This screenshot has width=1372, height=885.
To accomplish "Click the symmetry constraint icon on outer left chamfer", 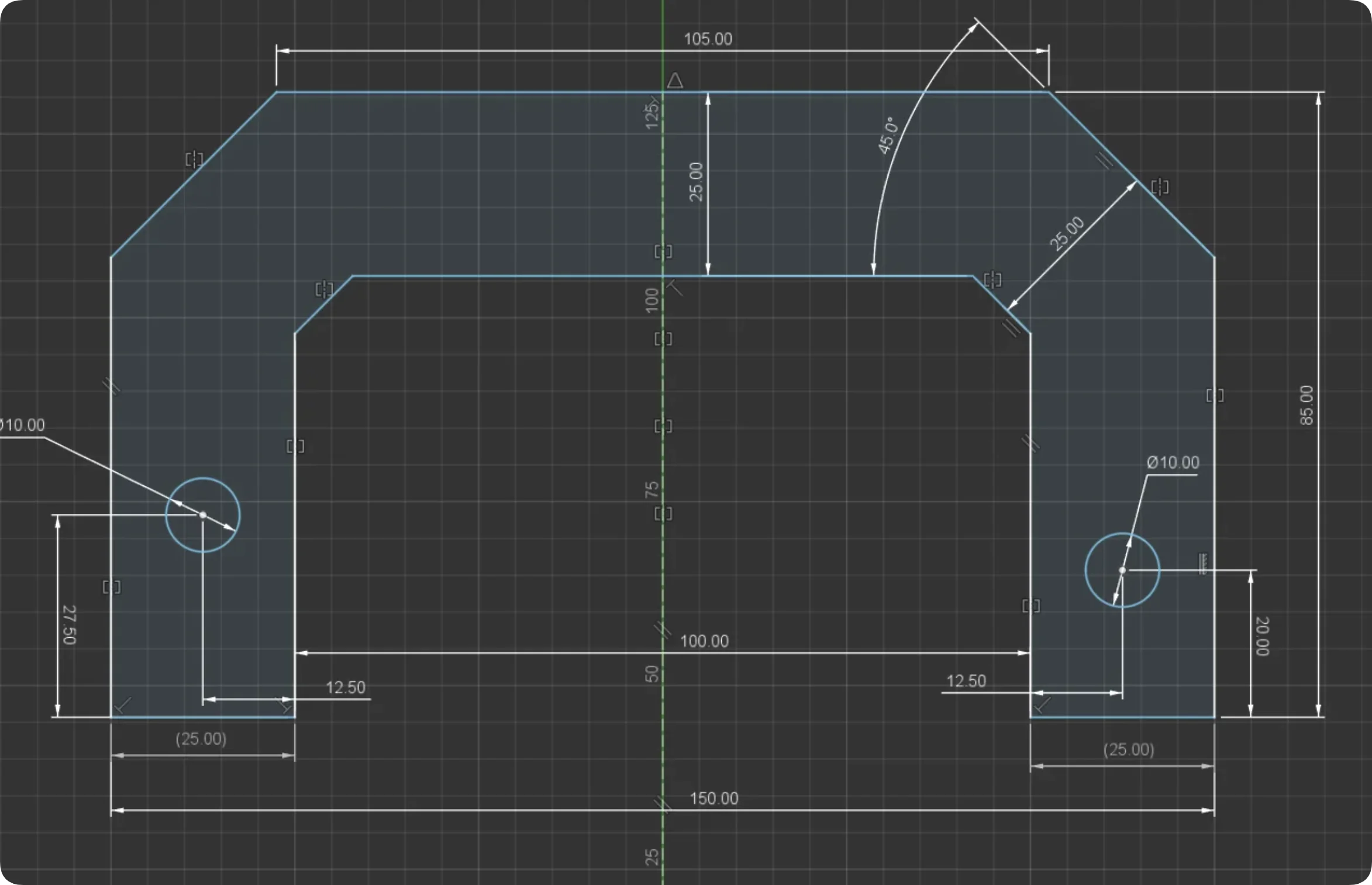I will (x=194, y=159).
